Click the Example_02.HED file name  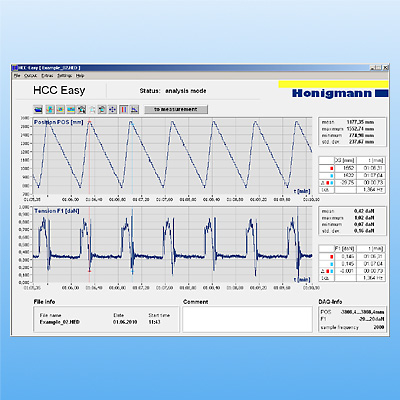tap(60, 322)
